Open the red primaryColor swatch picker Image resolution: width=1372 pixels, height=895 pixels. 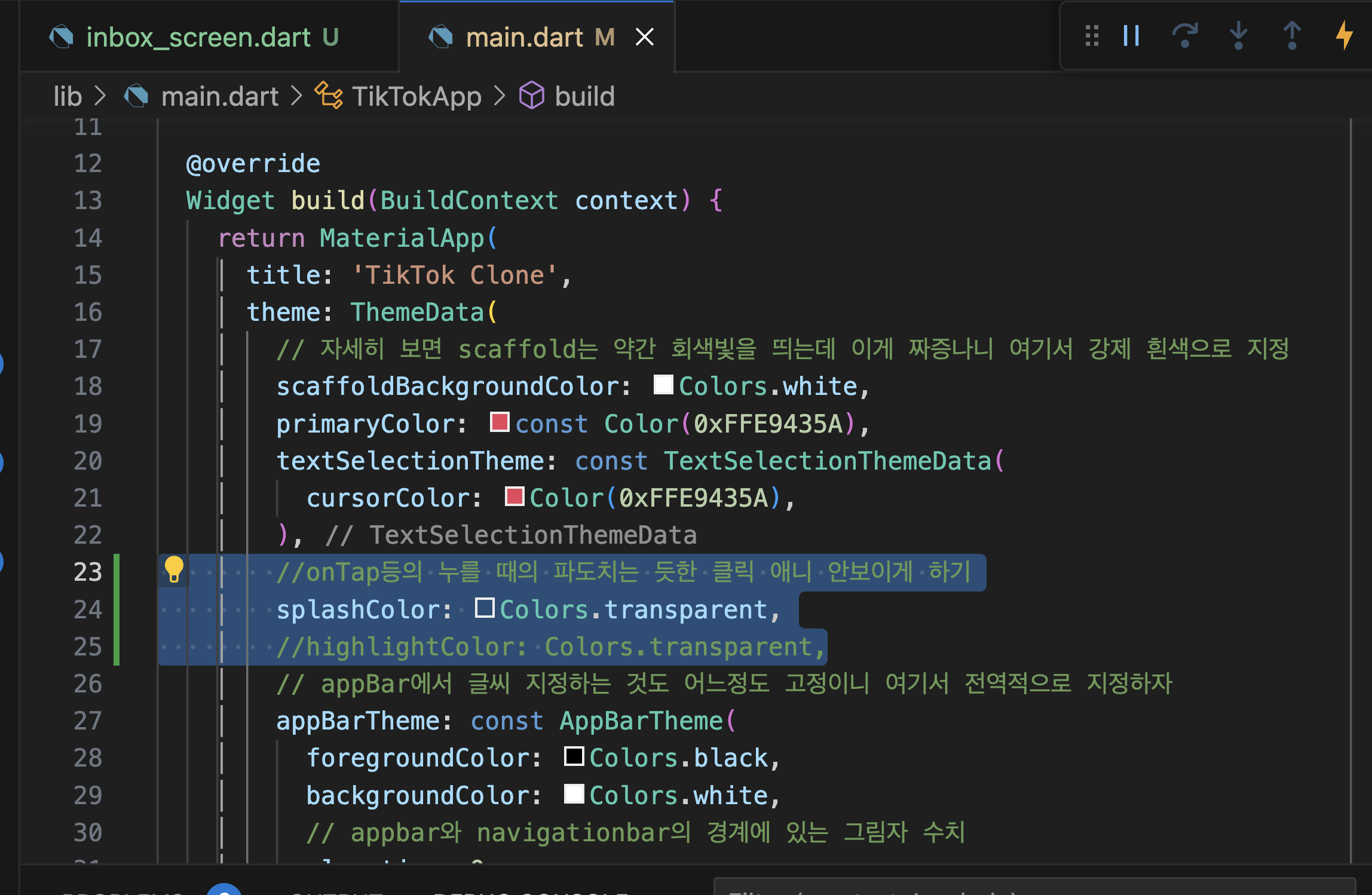(x=499, y=422)
